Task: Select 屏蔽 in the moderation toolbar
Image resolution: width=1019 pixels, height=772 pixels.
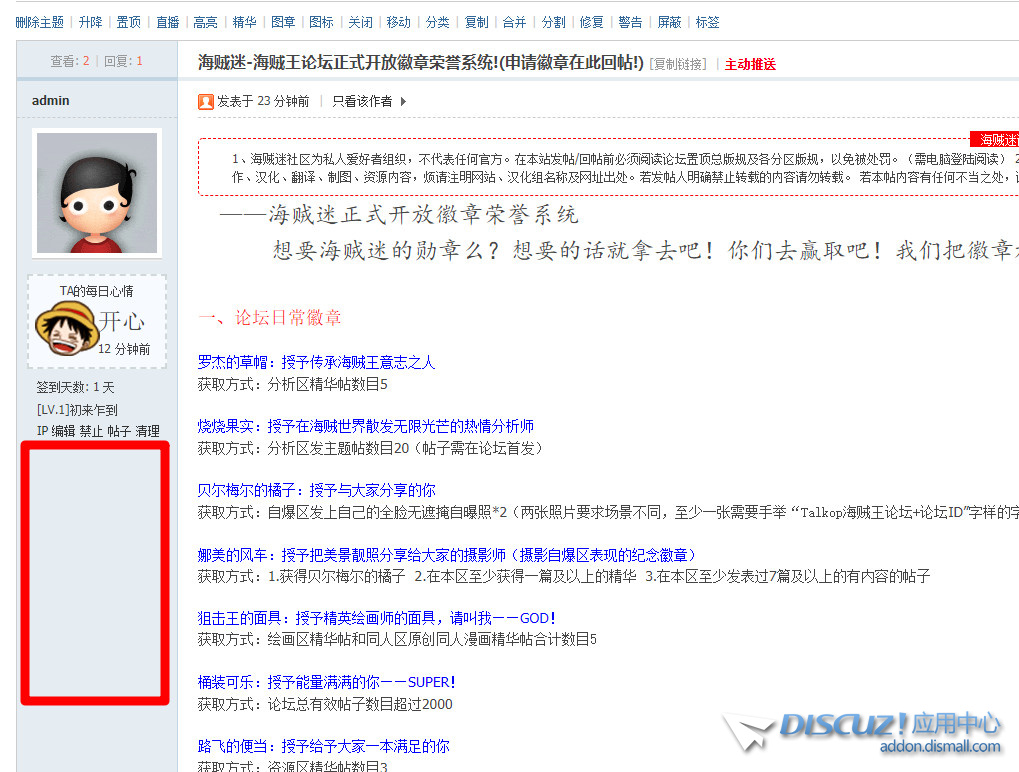Action: click(x=669, y=22)
